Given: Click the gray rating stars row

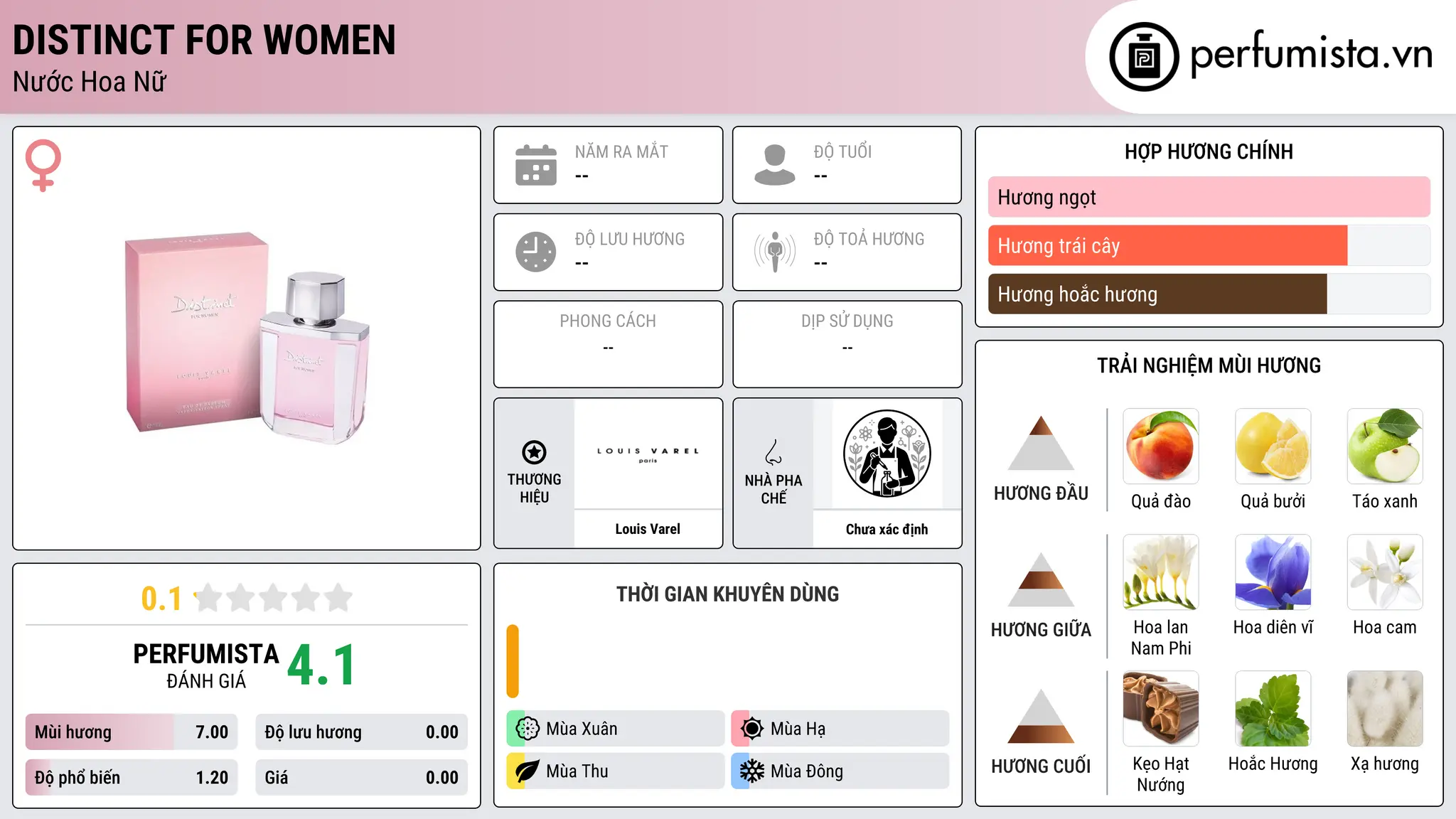Looking at the screenshot, I should pos(273,598).
